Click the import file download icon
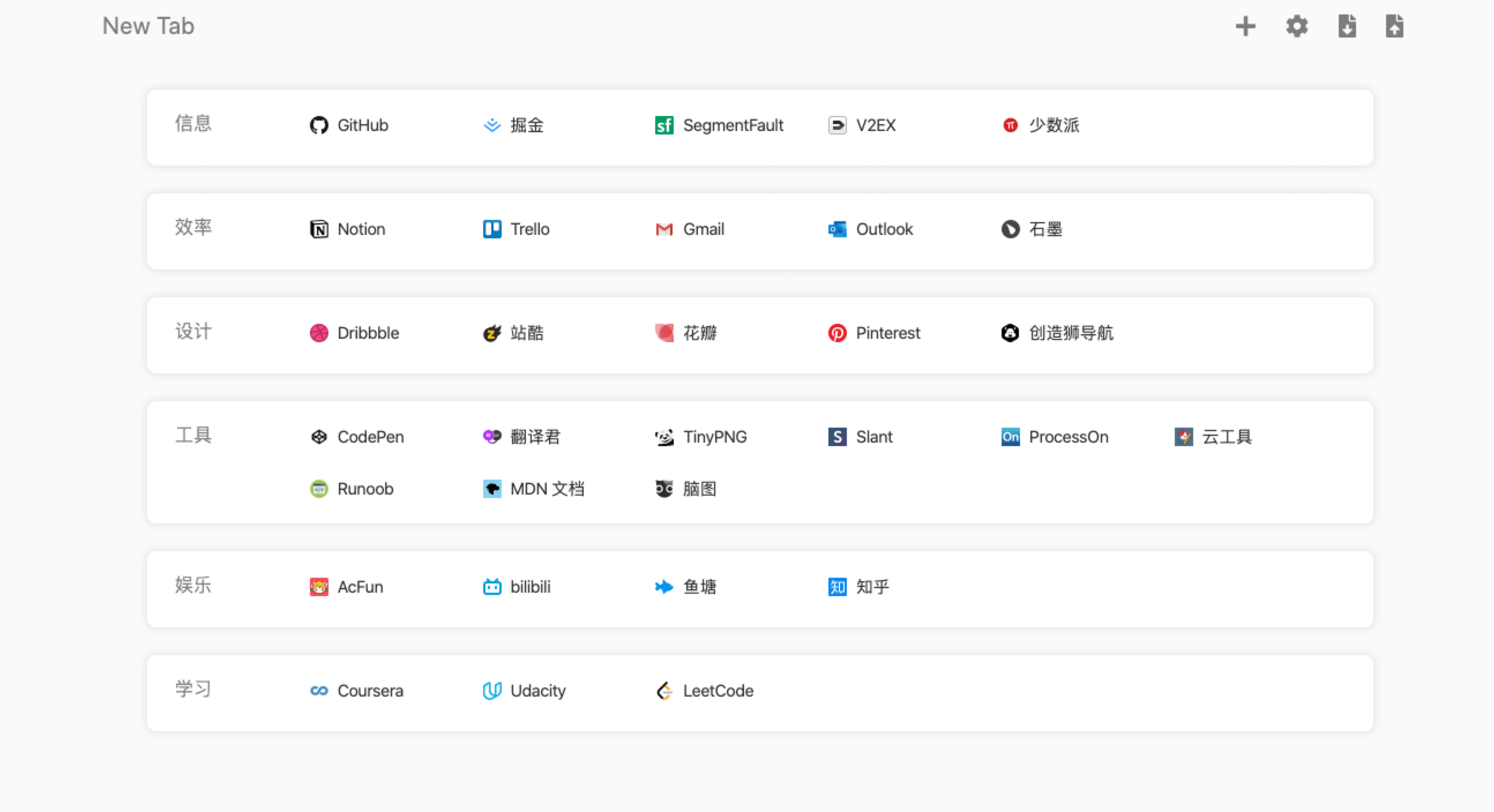Screen dimensions: 1494x812 point(1347,26)
